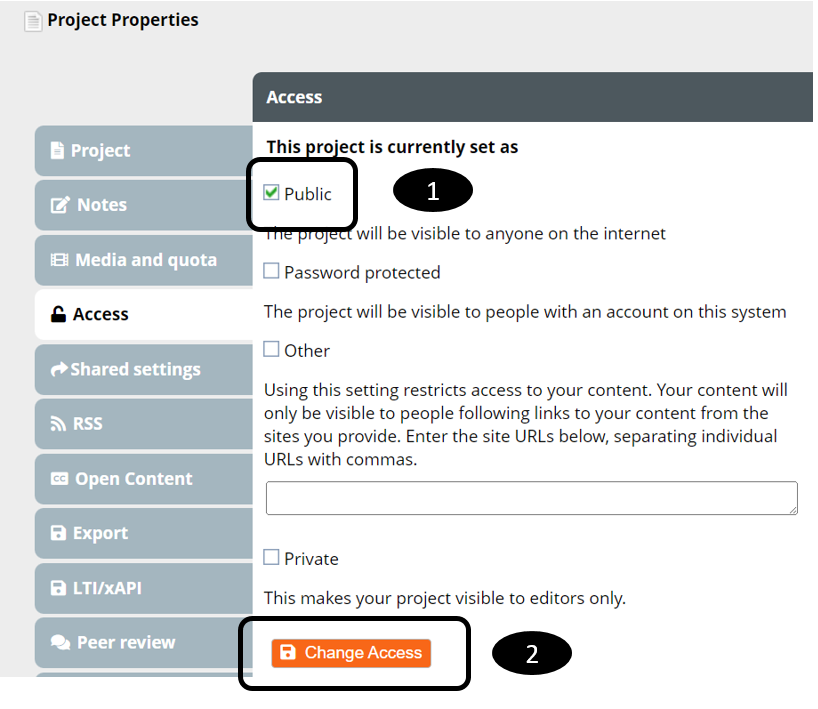Viewport: 818px width, 709px height.
Task: Click the pencil icon beside Notes
Action: click(x=60, y=205)
